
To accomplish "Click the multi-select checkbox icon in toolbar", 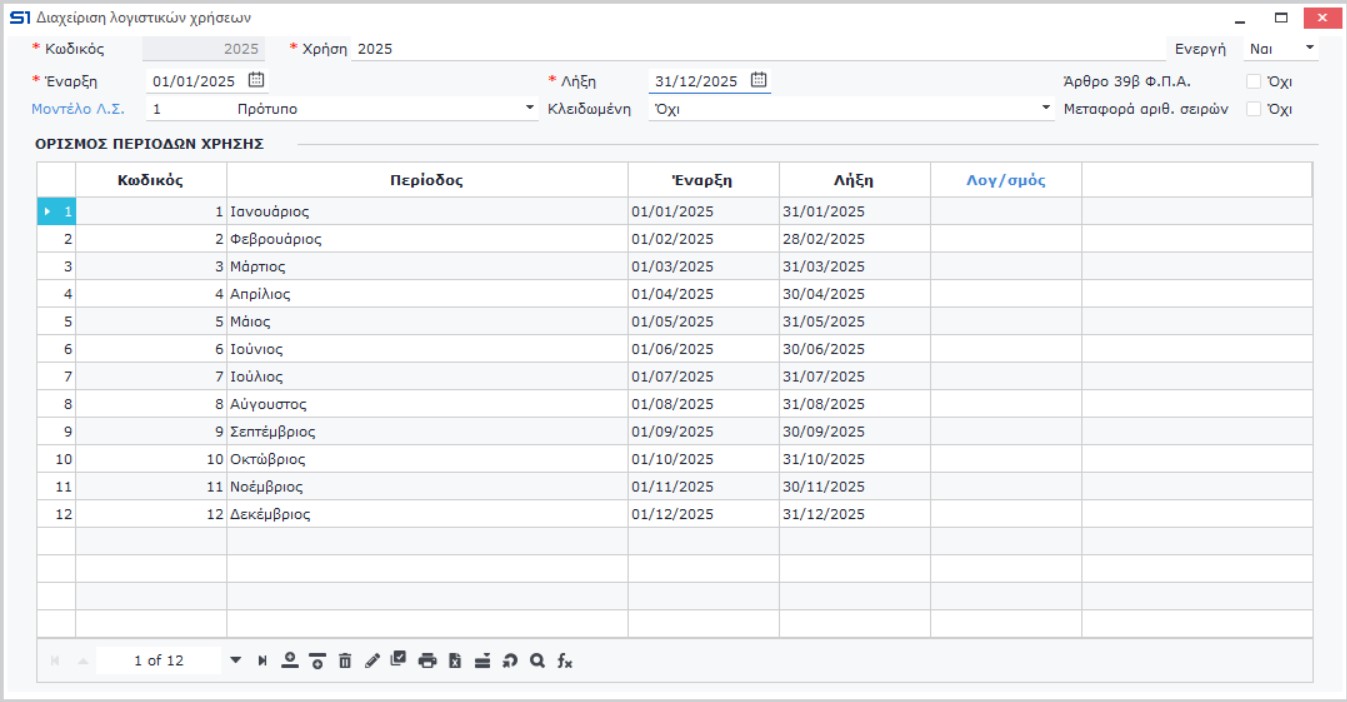I will (399, 659).
